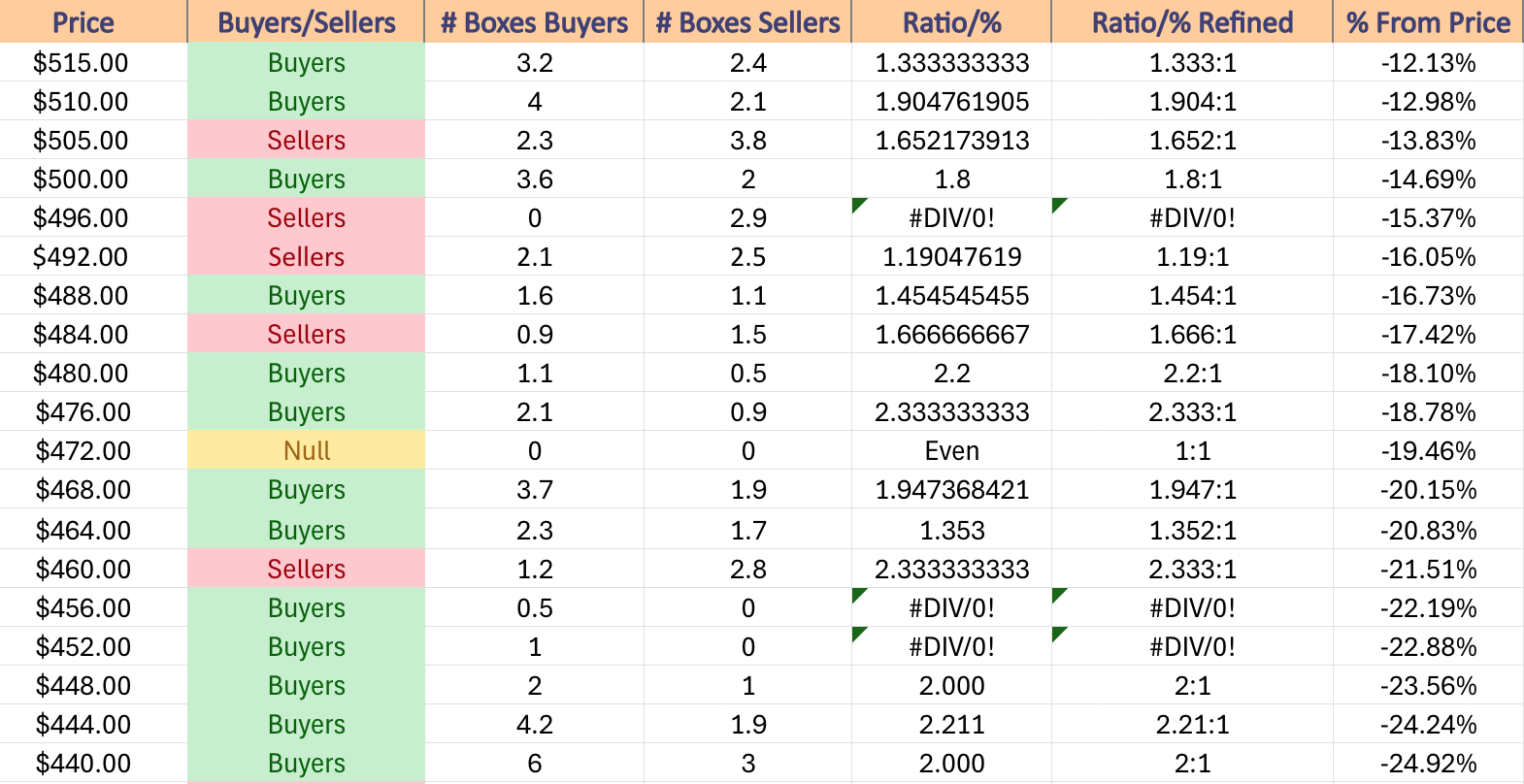
Task: Select the % From Price header
Action: click(x=1428, y=21)
